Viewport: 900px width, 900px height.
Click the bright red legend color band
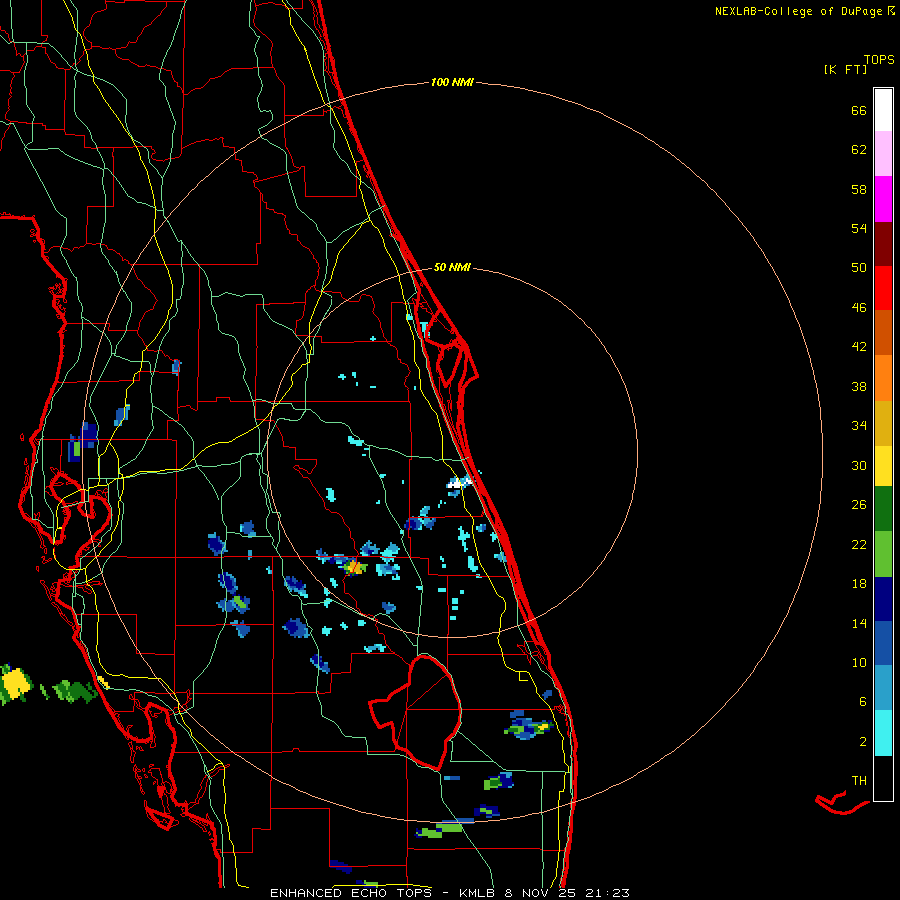(x=883, y=288)
